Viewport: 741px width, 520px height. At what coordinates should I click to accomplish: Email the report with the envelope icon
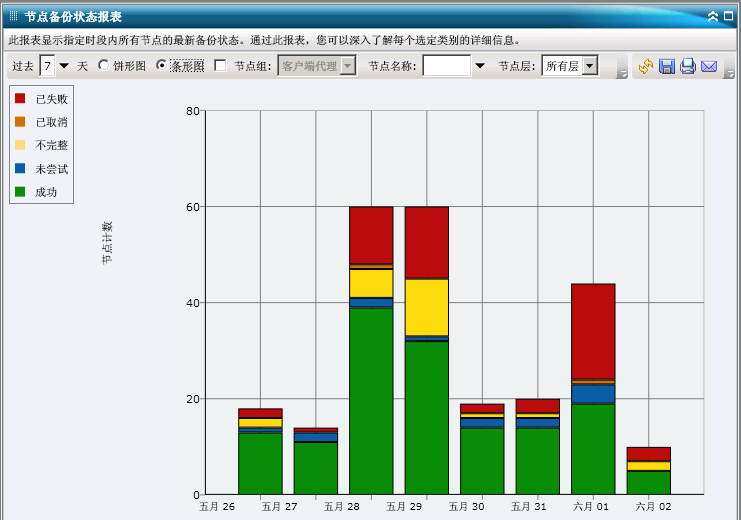tap(709, 66)
